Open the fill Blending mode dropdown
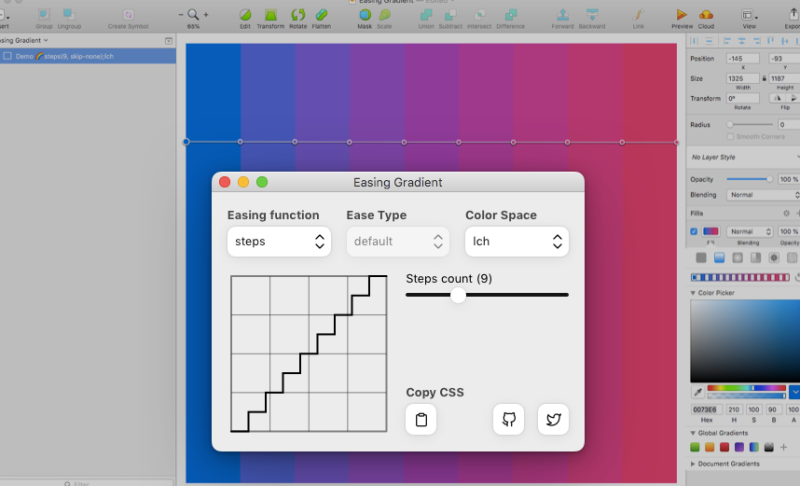The height and width of the screenshot is (486, 800). (749, 232)
